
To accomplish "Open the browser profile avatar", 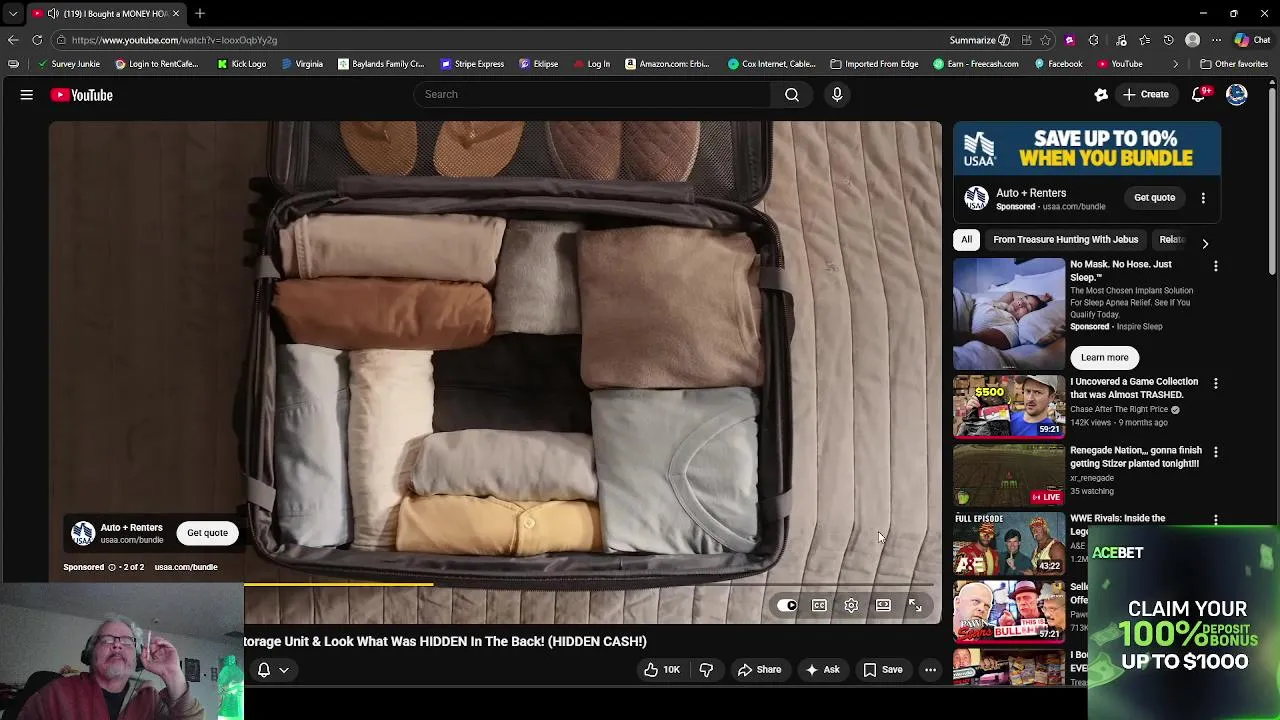I will click(x=1192, y=40).
